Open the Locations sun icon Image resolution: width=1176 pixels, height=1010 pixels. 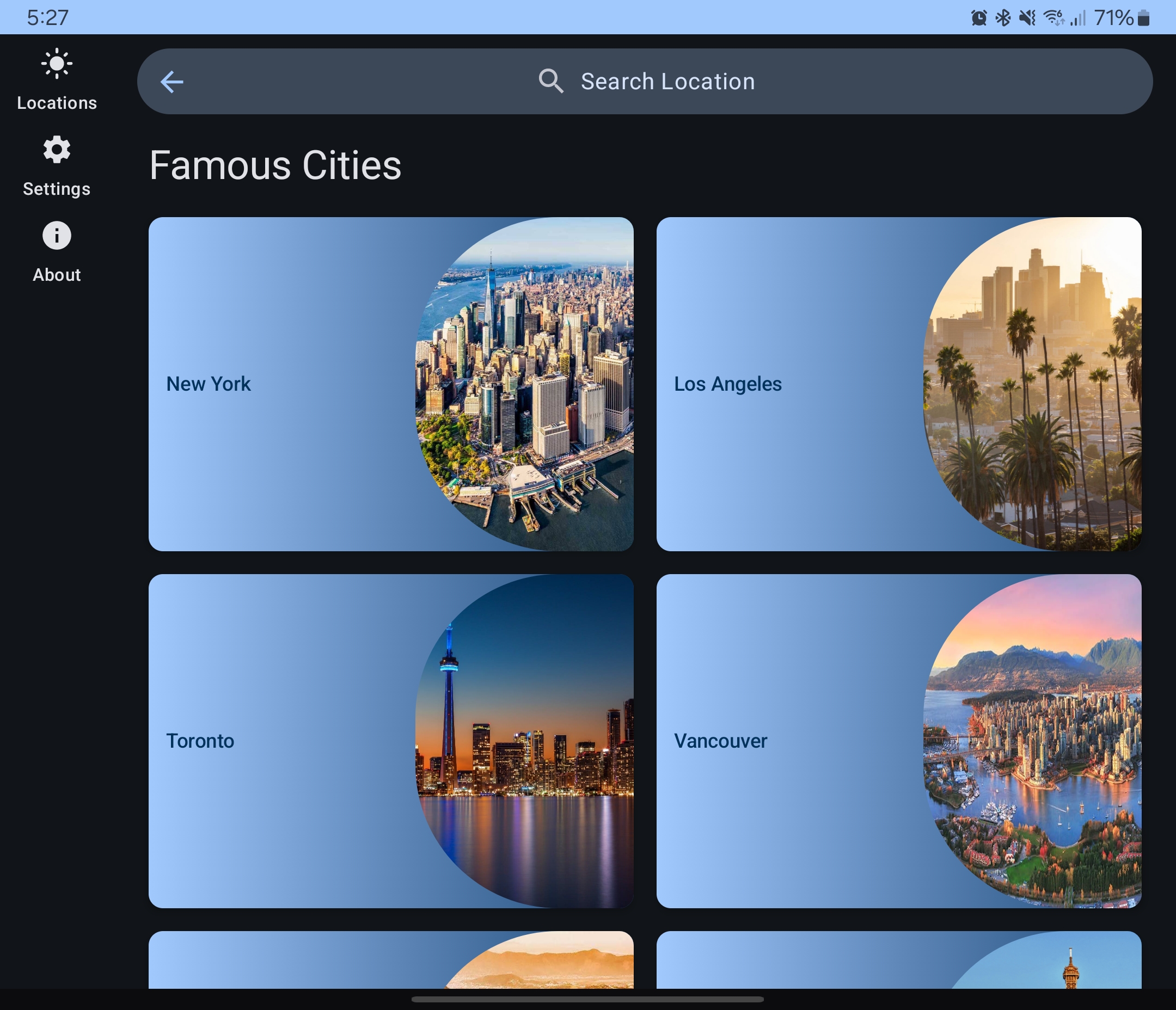point(57,64)
